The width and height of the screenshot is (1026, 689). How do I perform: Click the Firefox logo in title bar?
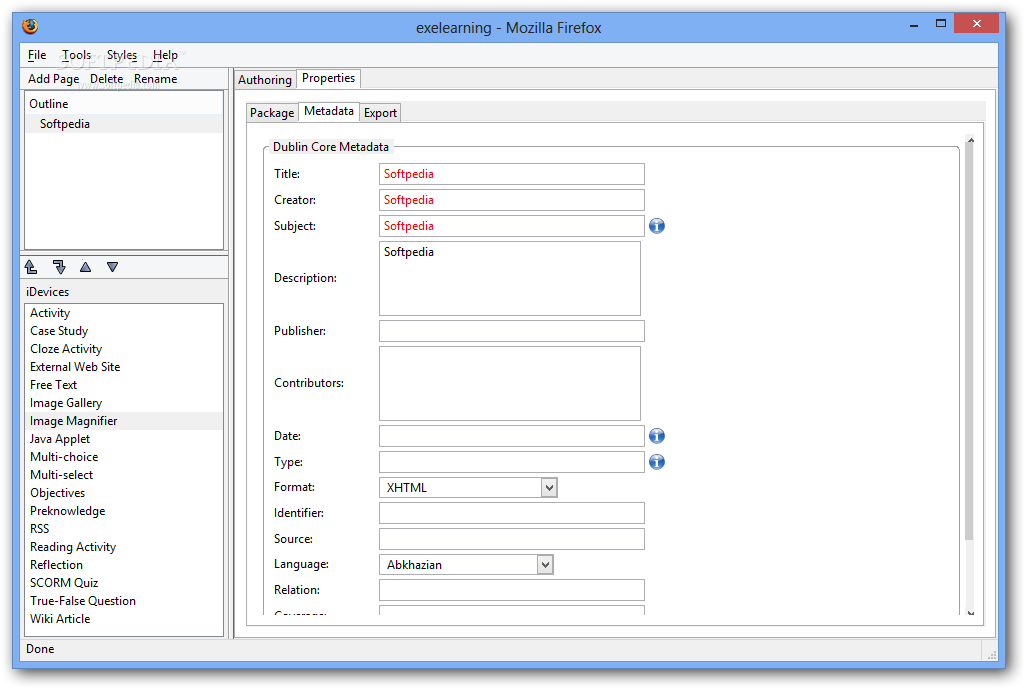tap(30, 26)
